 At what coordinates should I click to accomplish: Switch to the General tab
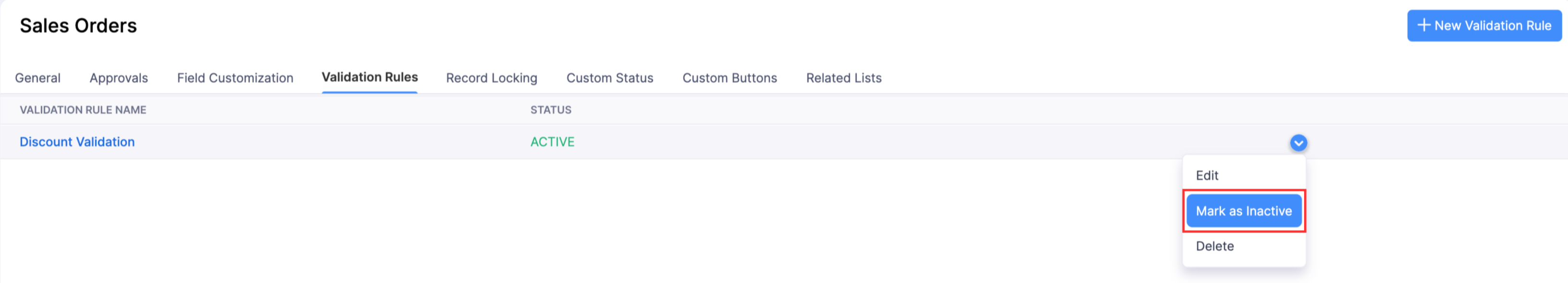pyautogui.click(x=38, y=78)
